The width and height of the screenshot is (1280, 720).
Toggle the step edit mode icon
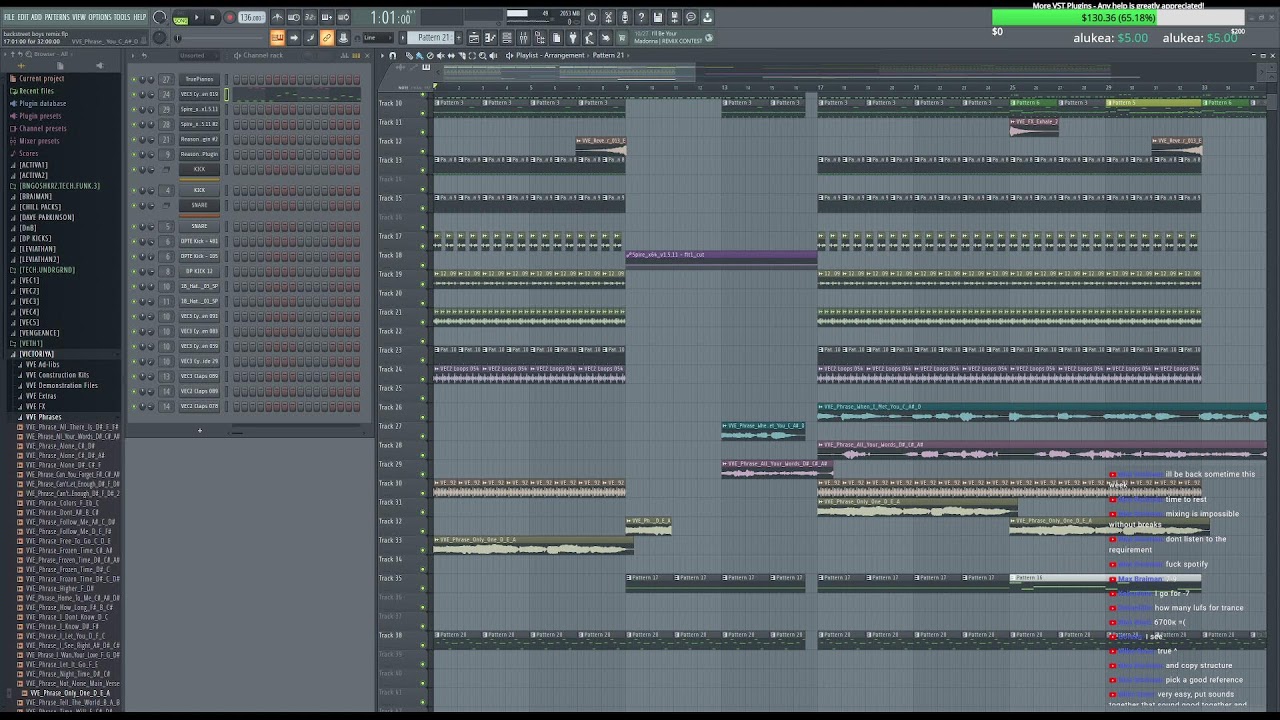point(327,17)
